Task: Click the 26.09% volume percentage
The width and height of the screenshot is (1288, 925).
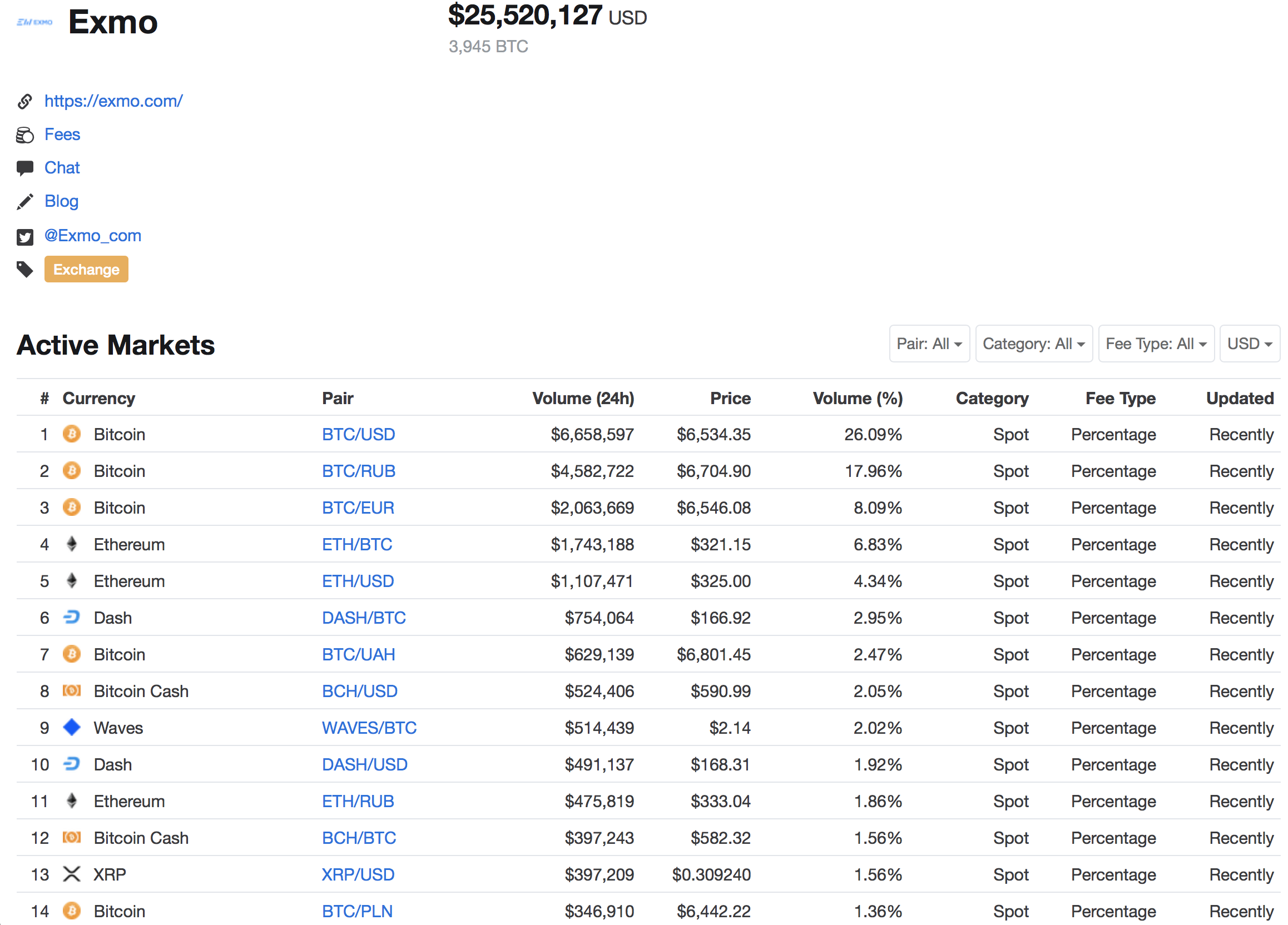Action: click(x=873, y=435)
